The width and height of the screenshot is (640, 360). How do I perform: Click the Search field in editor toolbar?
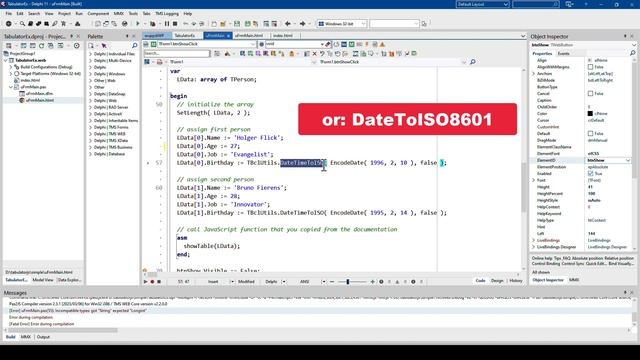[x=177, y=53]
